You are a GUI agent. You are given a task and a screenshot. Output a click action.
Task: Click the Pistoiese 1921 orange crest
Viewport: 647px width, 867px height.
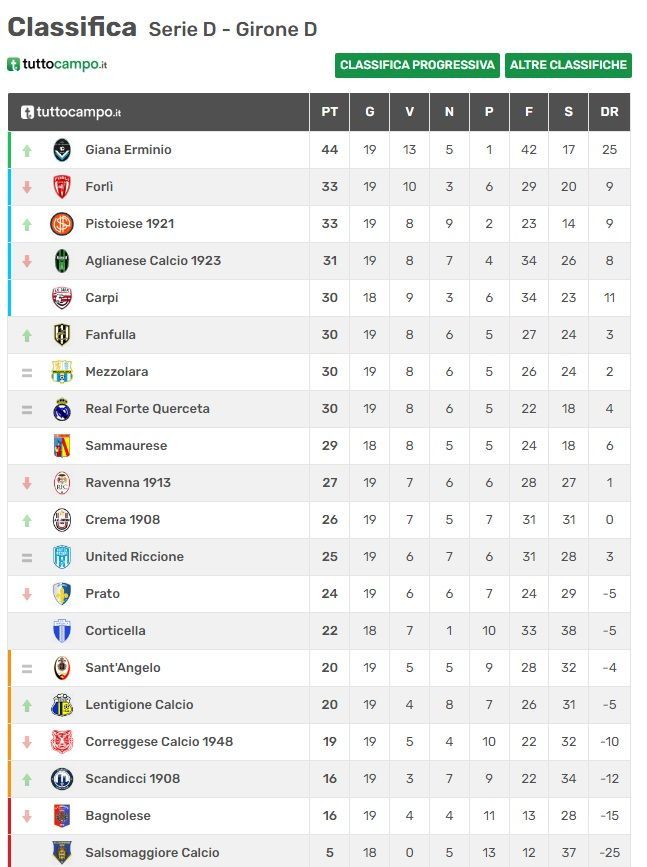62,224
